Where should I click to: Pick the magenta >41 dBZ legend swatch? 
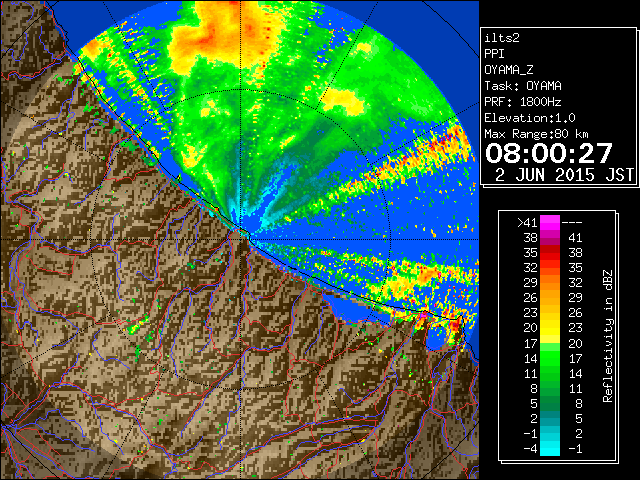coord(549,222)
